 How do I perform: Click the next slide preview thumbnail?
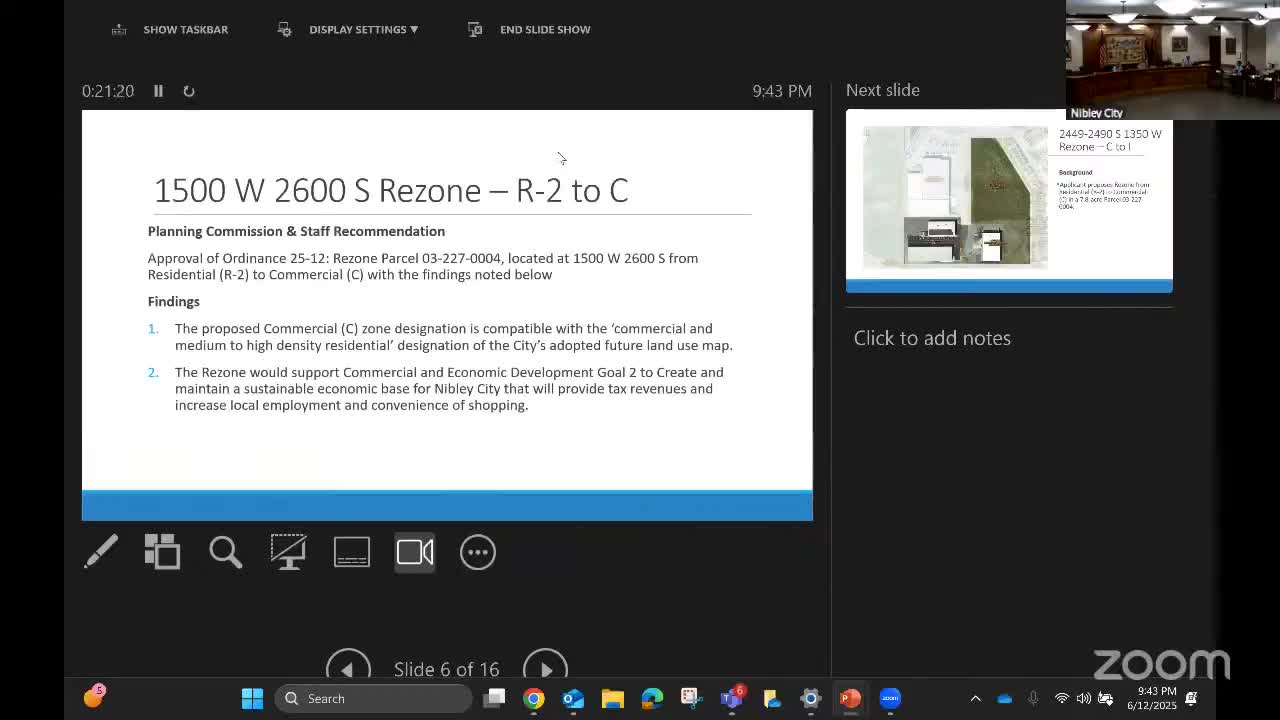1008,200
